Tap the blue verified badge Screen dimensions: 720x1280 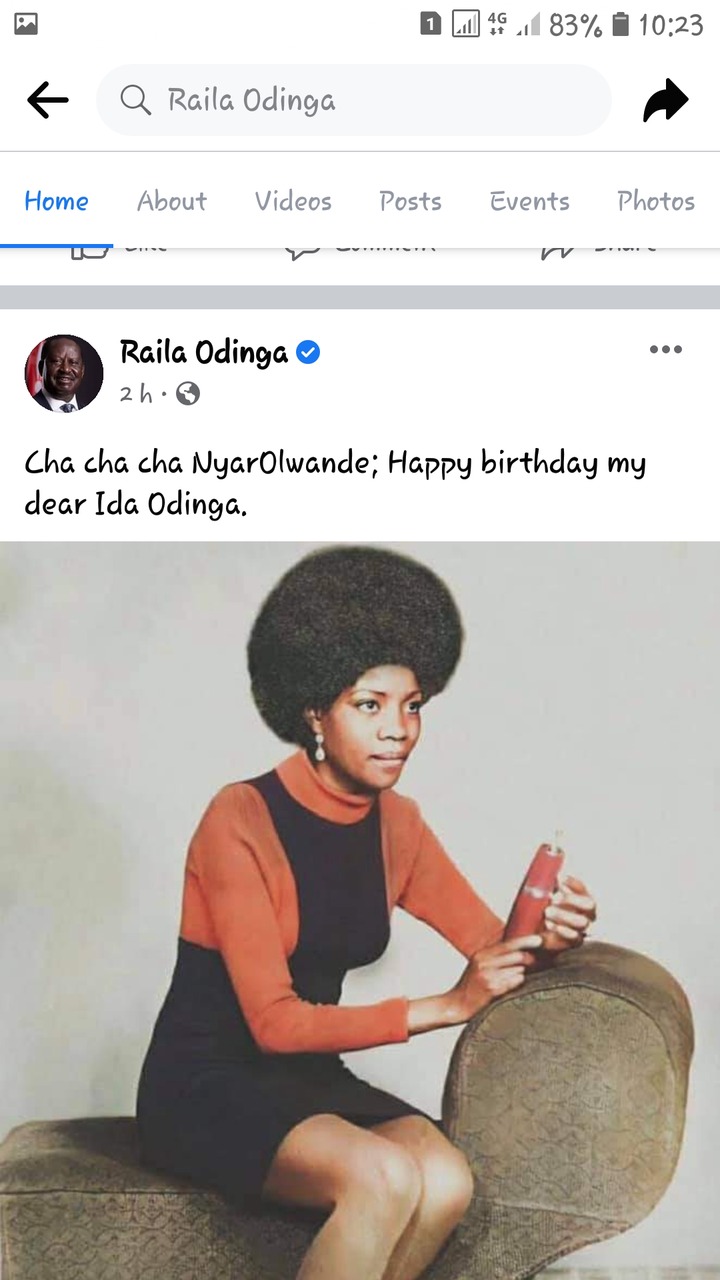pyautogui.click(x=309, y=352)
